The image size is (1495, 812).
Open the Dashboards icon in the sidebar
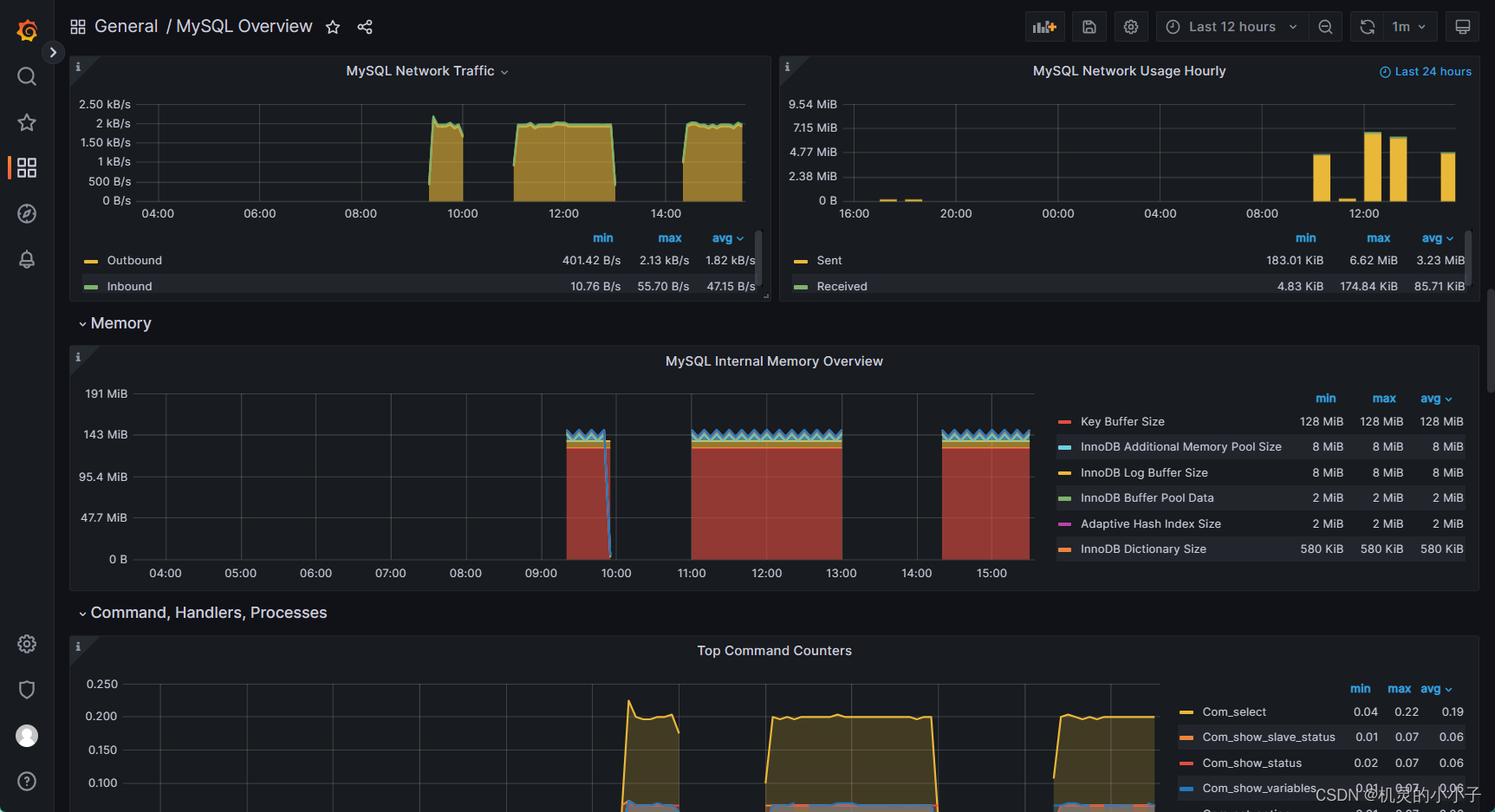click(27, 167)
